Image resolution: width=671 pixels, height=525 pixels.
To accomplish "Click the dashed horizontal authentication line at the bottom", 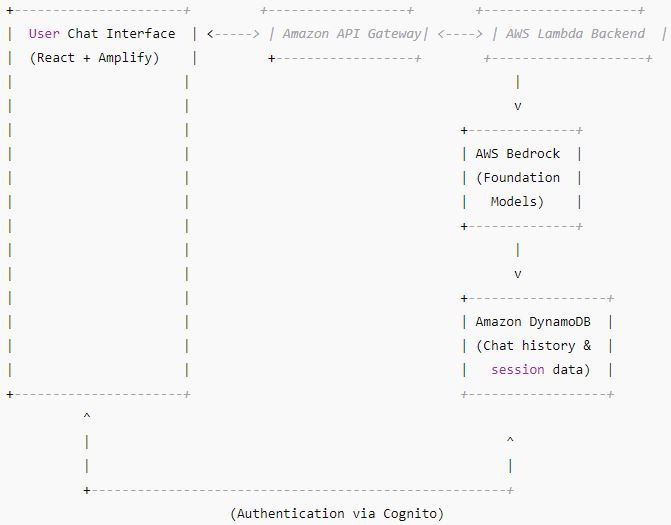I will click(300, 489).
